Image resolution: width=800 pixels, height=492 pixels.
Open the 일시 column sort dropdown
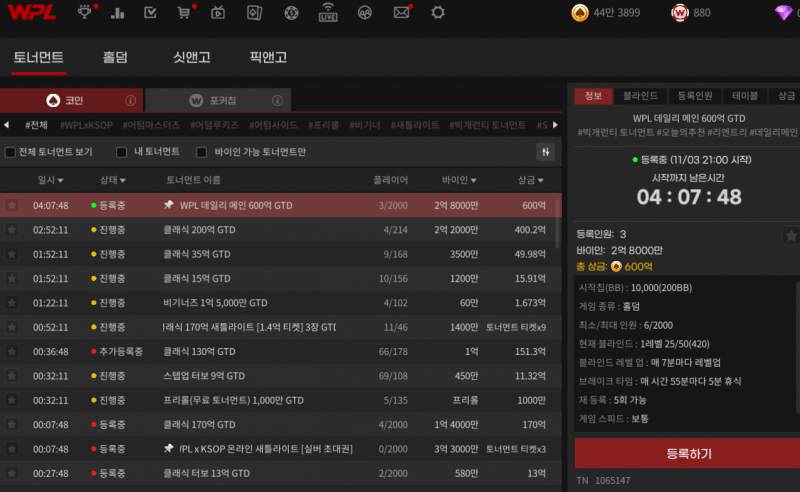pyautogui.click(x=51, y=181)
